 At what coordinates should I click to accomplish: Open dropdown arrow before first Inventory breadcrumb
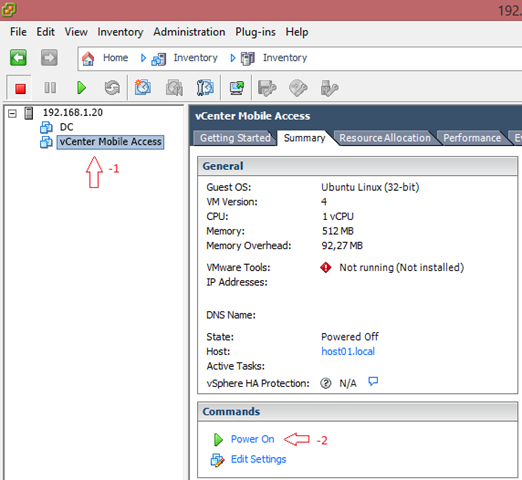point(143,58)
